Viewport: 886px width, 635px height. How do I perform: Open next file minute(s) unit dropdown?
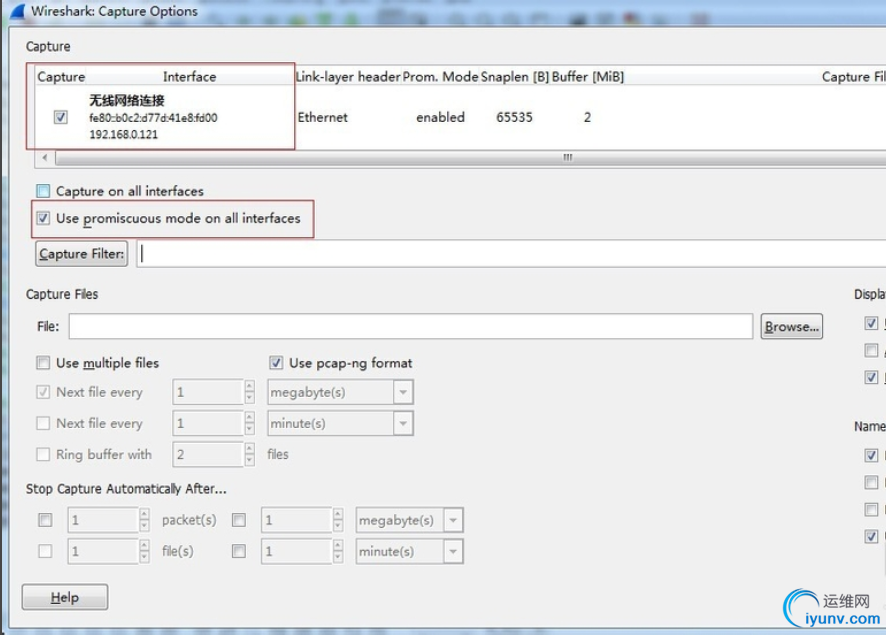[340, 423]
